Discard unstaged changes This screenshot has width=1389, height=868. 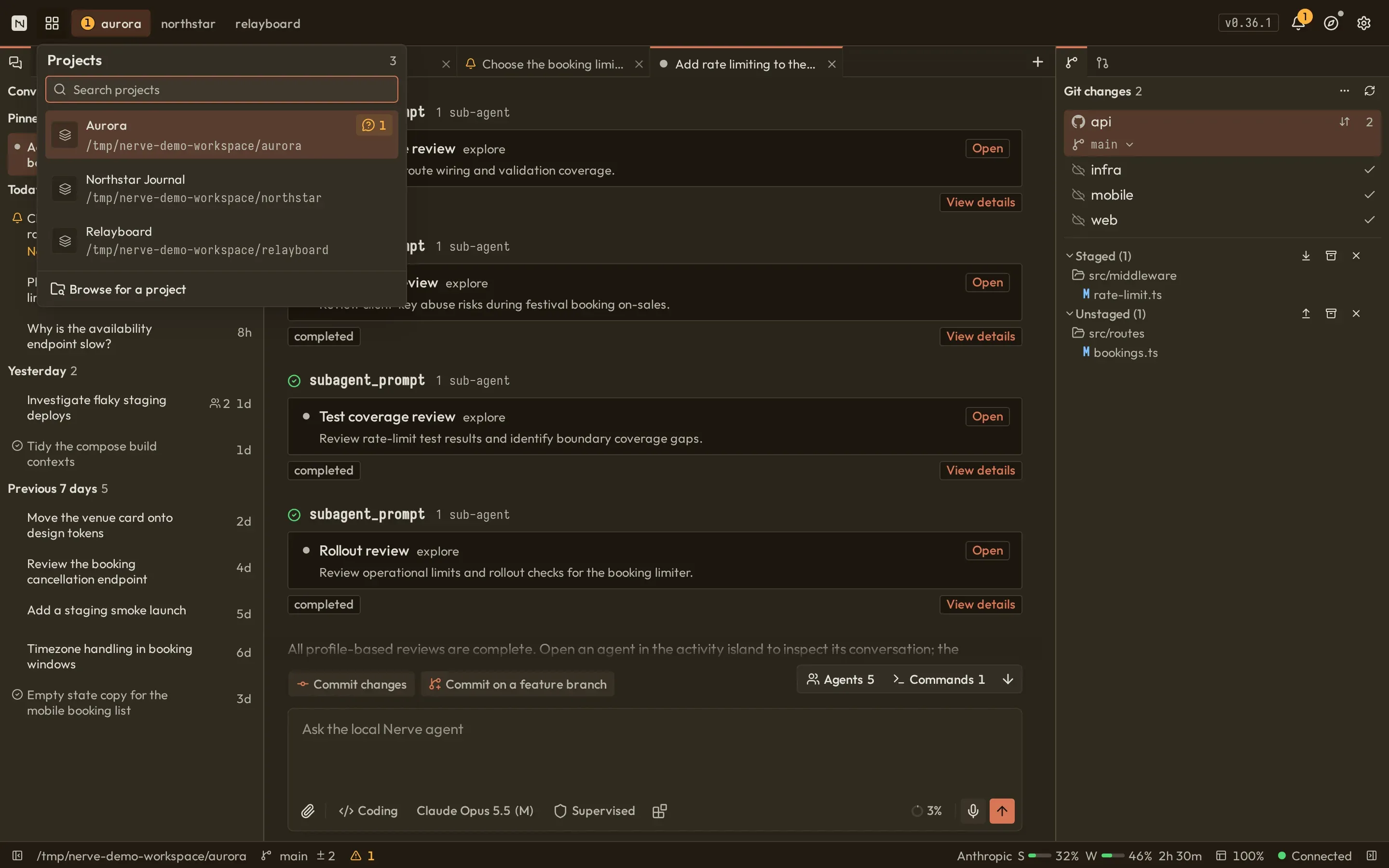pyautogui.click(x=1356, y=313)
